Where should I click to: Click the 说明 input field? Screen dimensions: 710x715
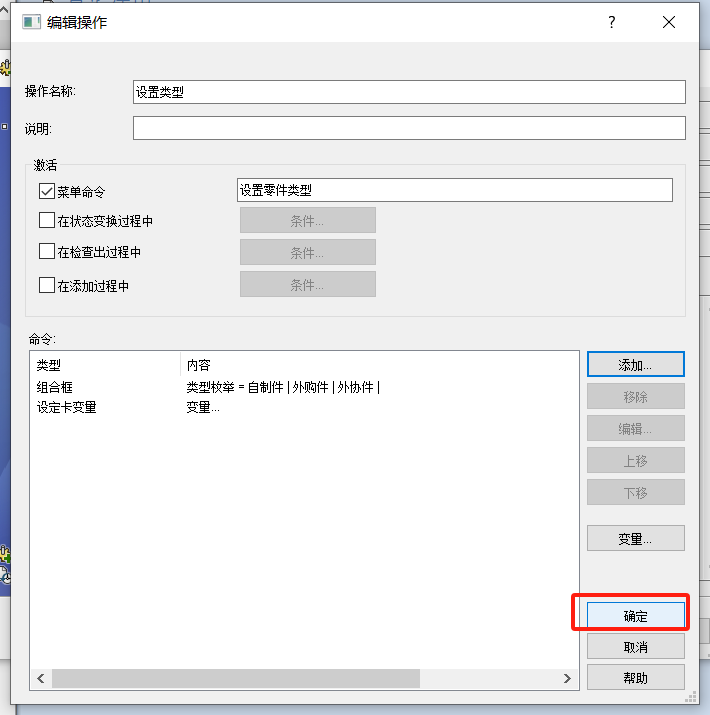[408, 128]
